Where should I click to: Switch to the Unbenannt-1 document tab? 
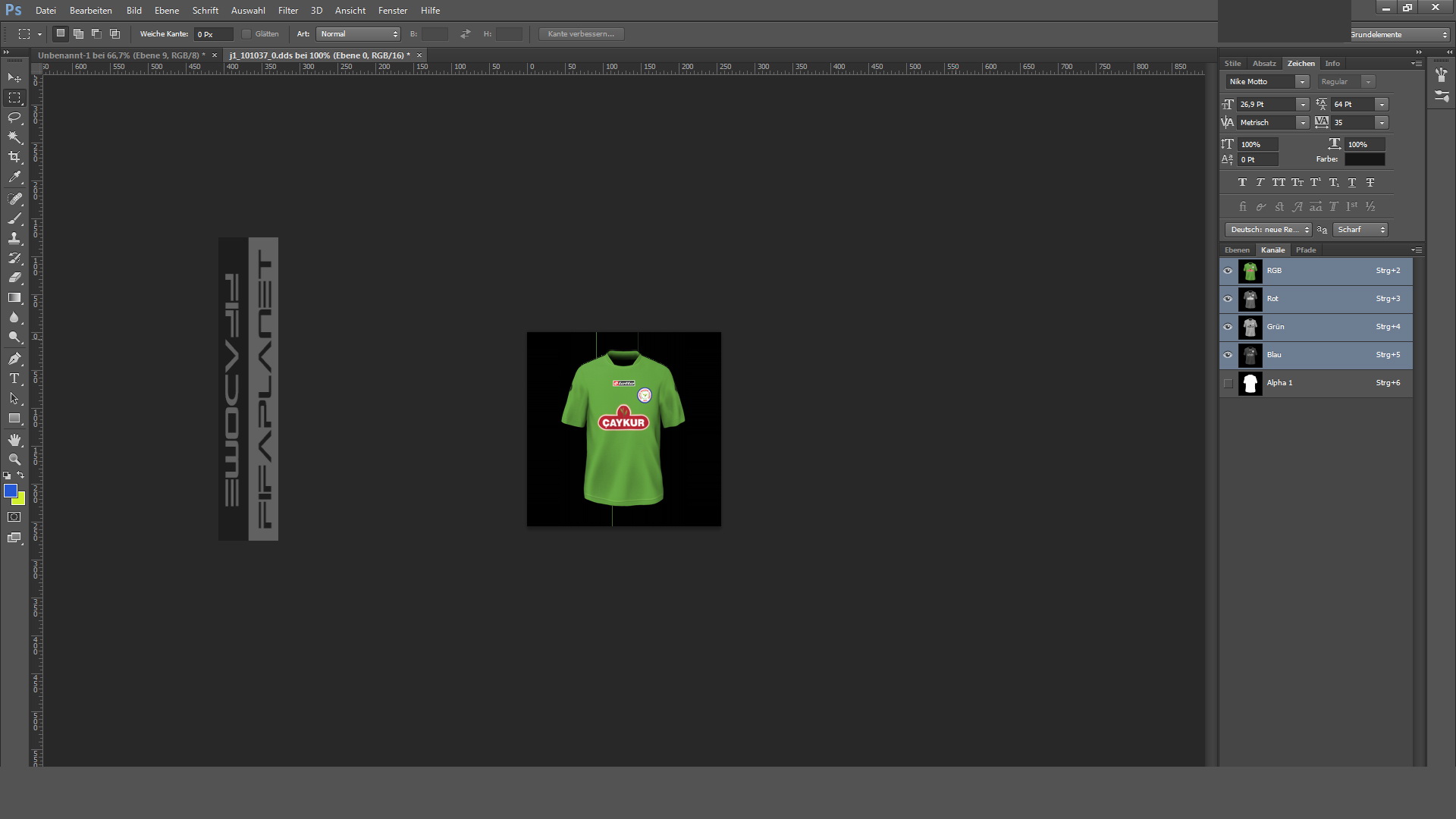click(121, 55)
